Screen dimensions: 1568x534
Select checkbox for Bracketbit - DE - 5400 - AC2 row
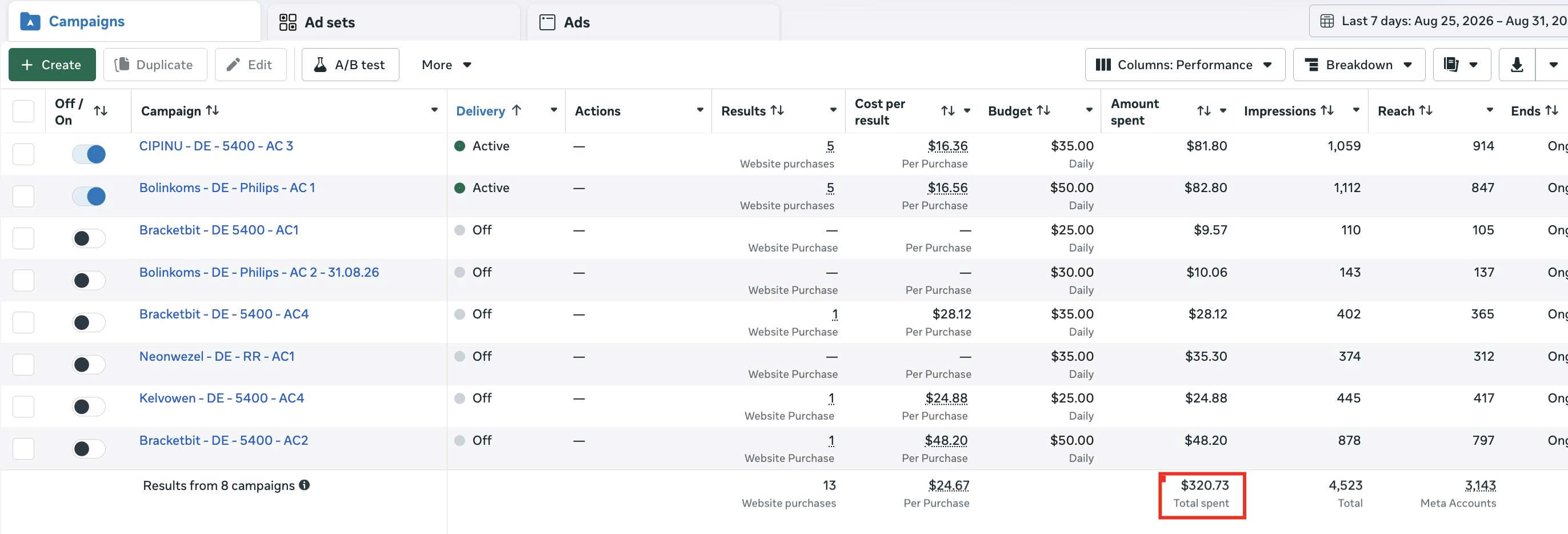click(23, 449)
